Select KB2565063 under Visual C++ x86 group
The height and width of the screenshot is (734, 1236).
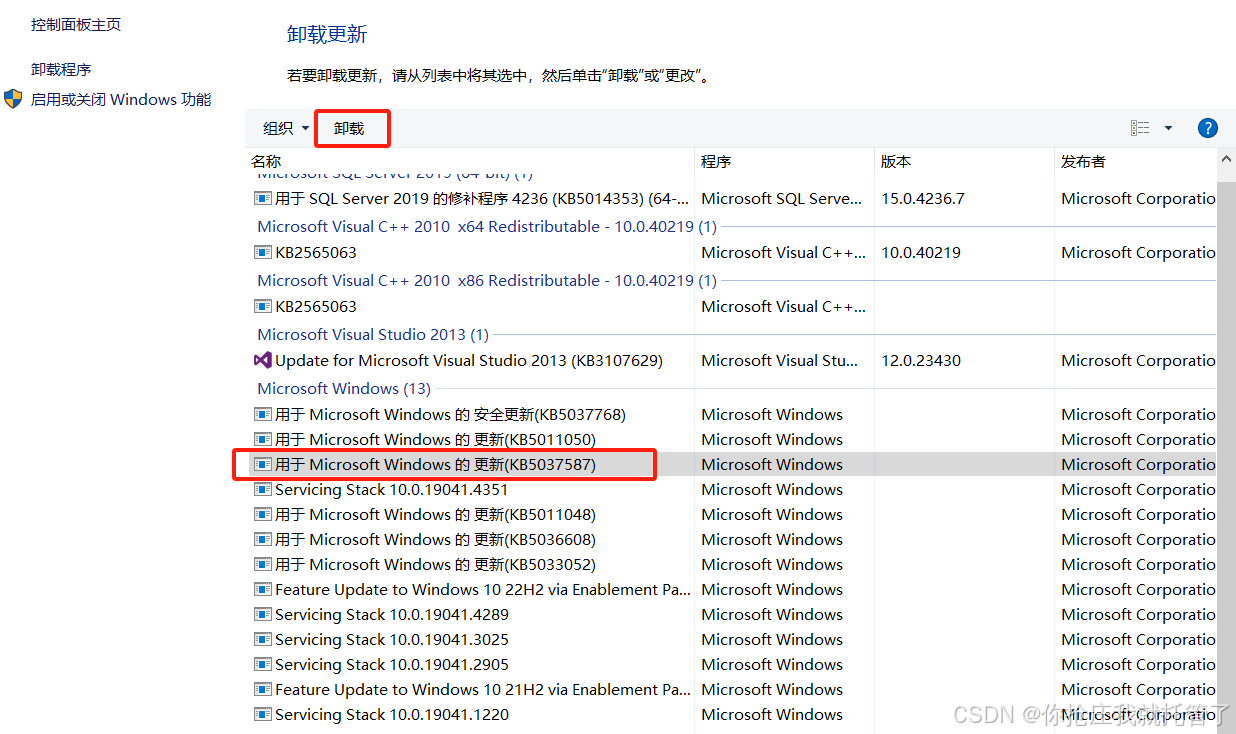coord(732,306)
